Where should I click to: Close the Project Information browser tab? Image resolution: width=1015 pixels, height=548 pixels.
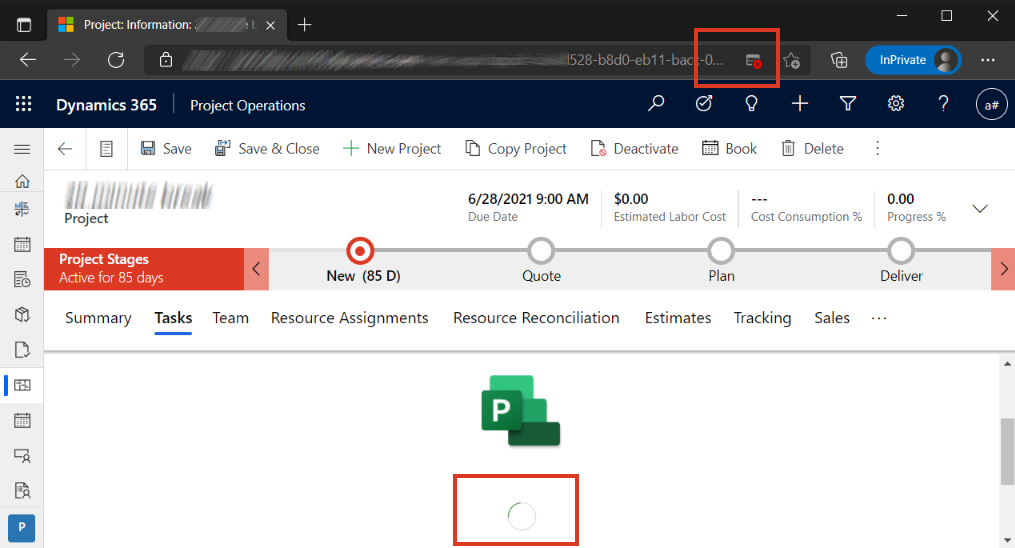(x=271, y=25)
